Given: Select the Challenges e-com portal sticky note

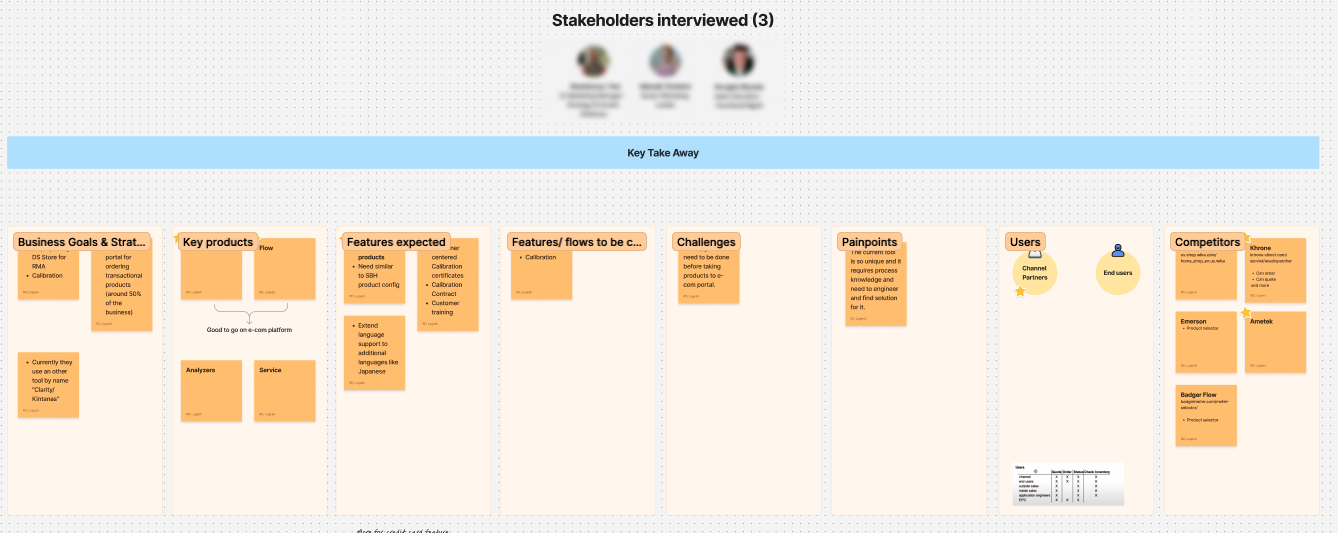Looking at the screenshot, I should 709,277.
